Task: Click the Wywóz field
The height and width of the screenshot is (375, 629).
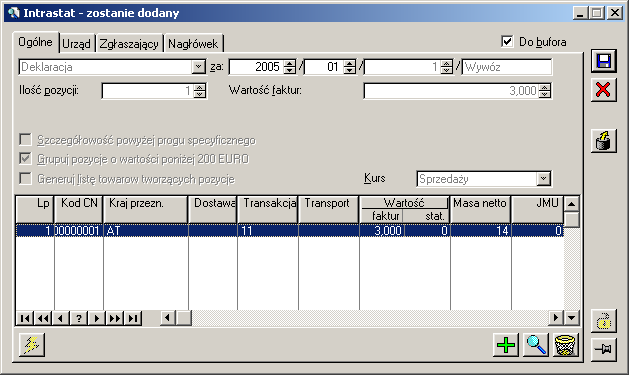Action: point(507,67)
